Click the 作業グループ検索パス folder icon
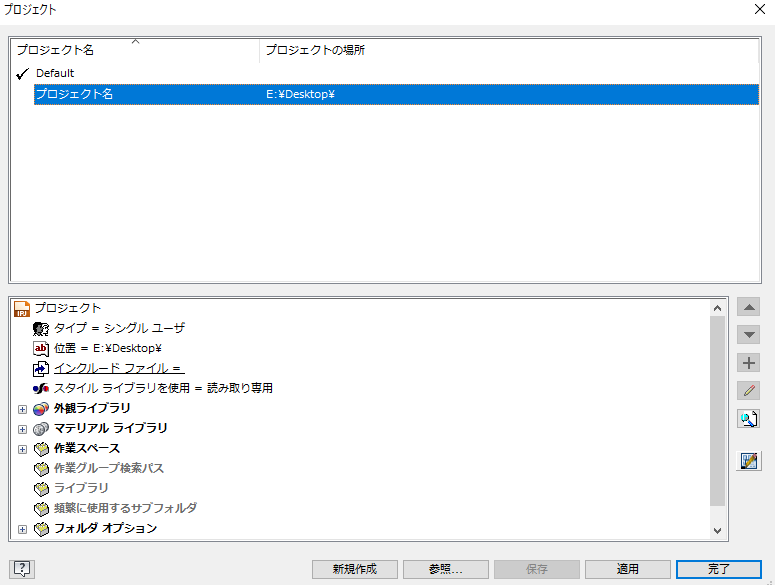 pyautogui.click(x=41, y=468)
